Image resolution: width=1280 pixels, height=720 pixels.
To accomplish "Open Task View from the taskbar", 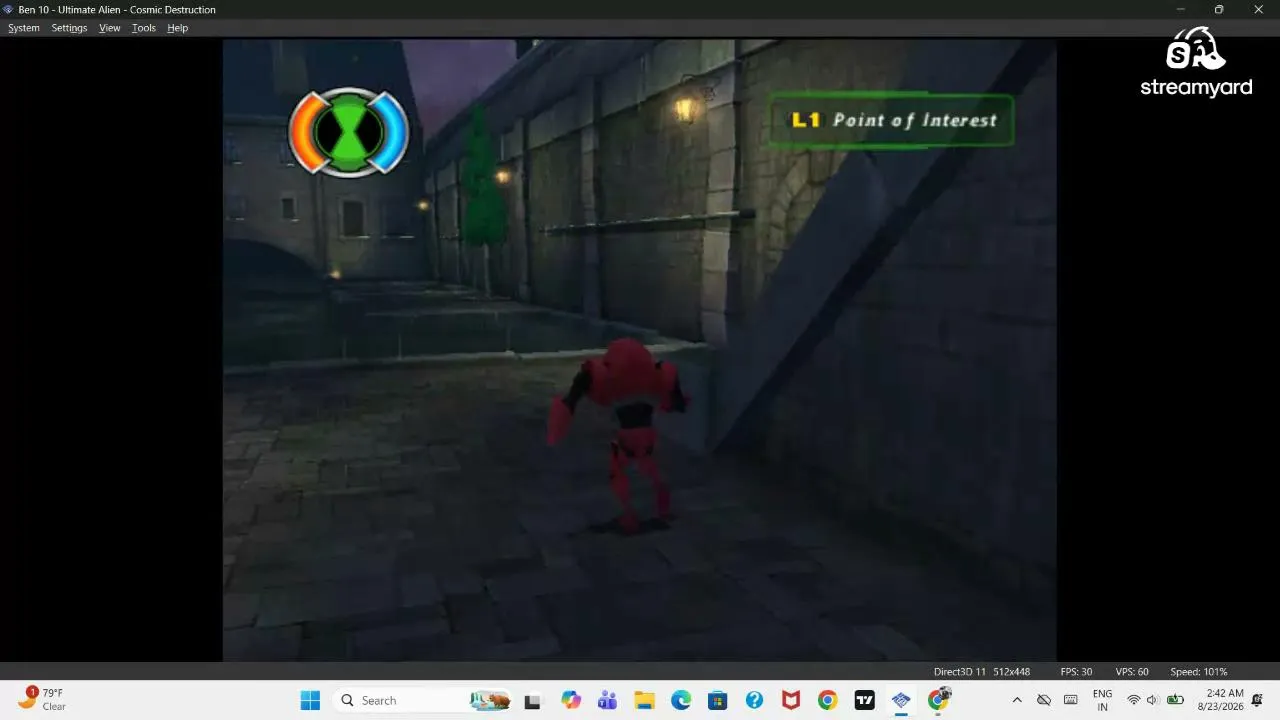I will coord(532,701).
